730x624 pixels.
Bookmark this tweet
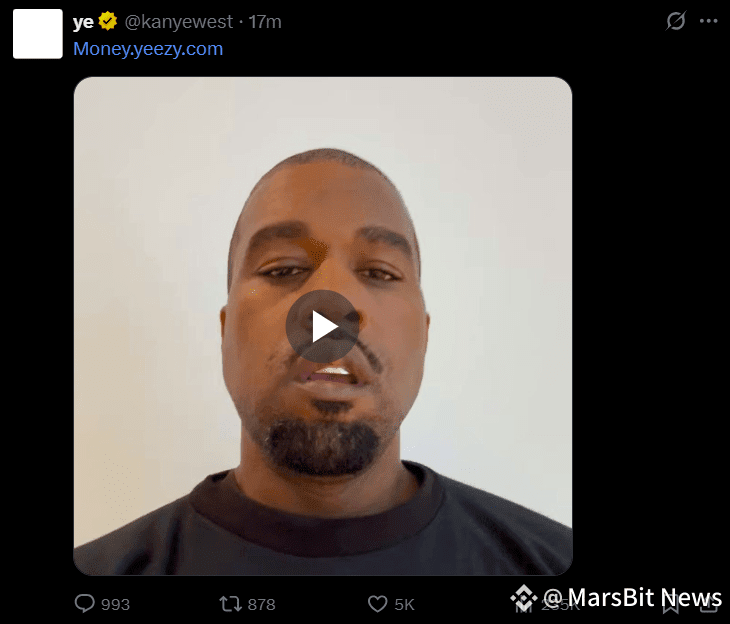point(670,605)
